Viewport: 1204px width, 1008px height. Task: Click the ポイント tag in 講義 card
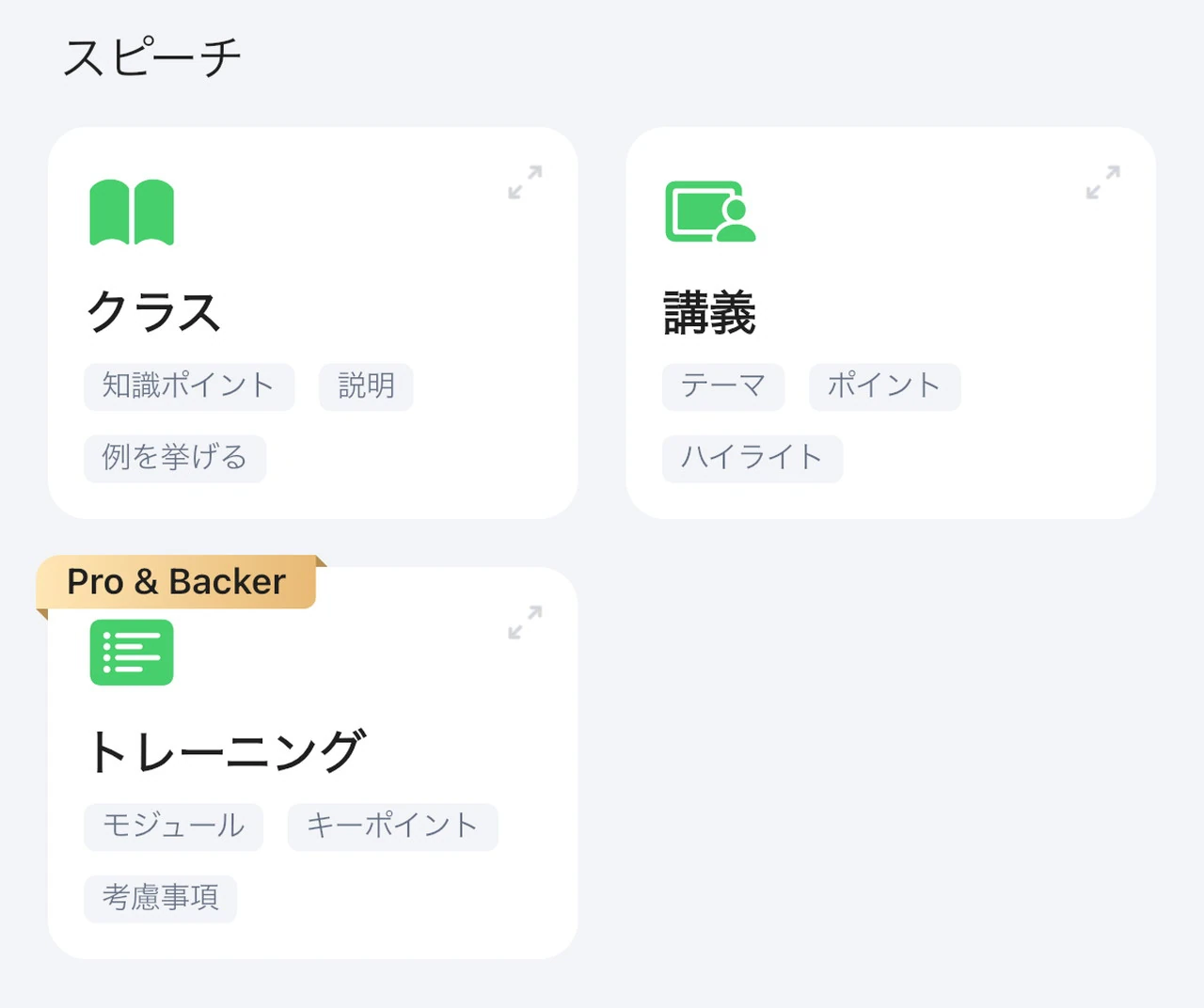(x=884, y=386)
